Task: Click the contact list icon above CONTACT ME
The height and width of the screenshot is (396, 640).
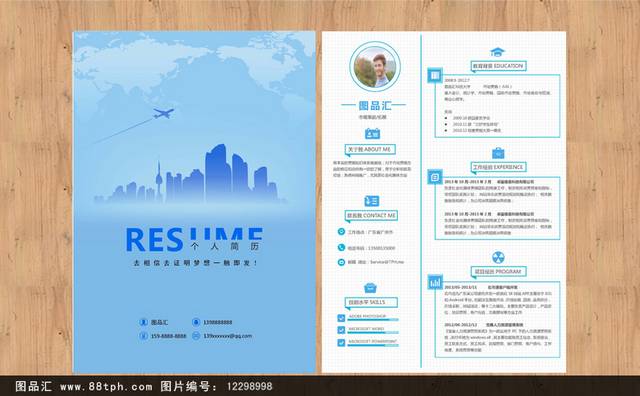Action: 371,201
